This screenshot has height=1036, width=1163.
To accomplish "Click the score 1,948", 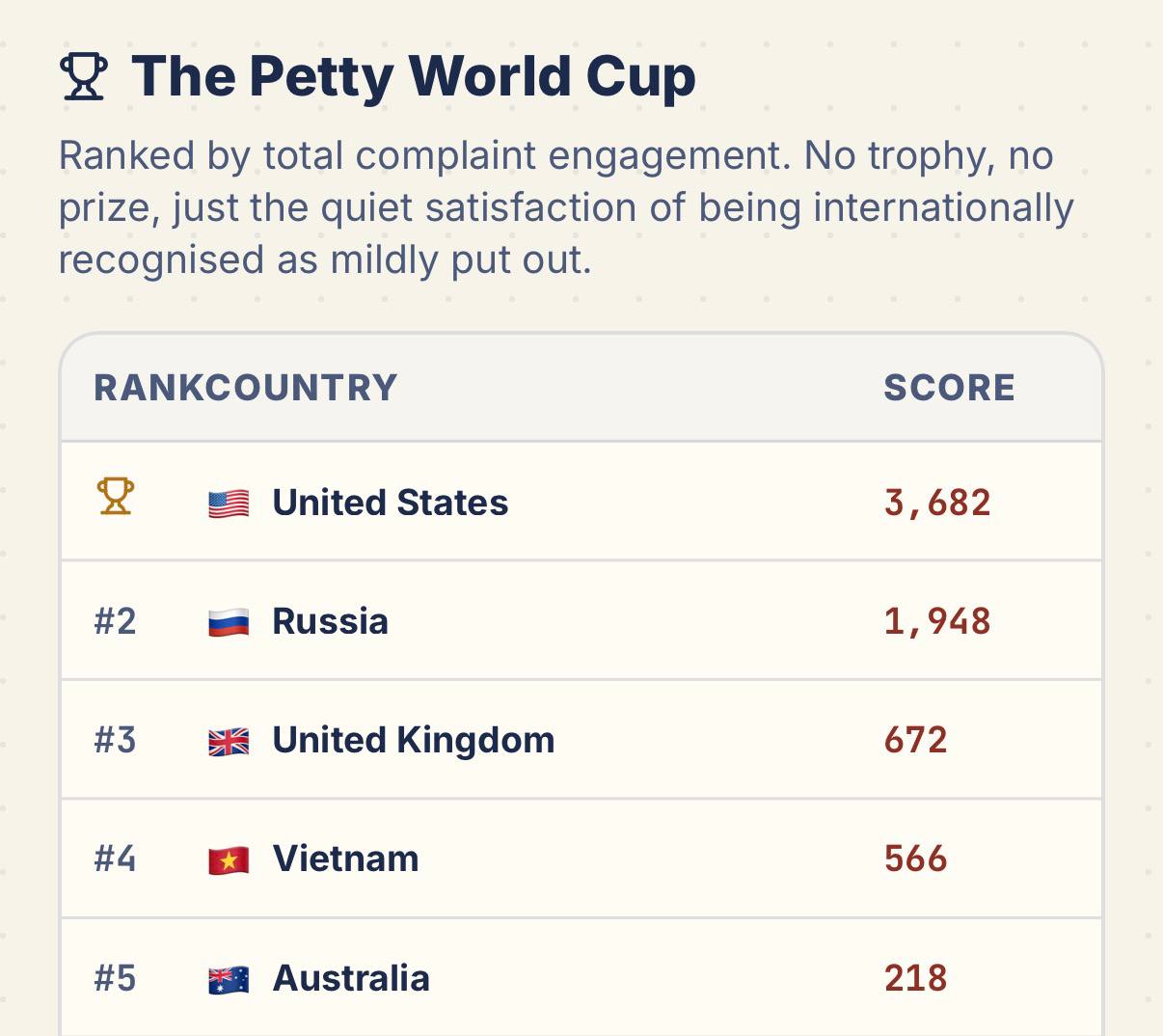I will (937, 621).
